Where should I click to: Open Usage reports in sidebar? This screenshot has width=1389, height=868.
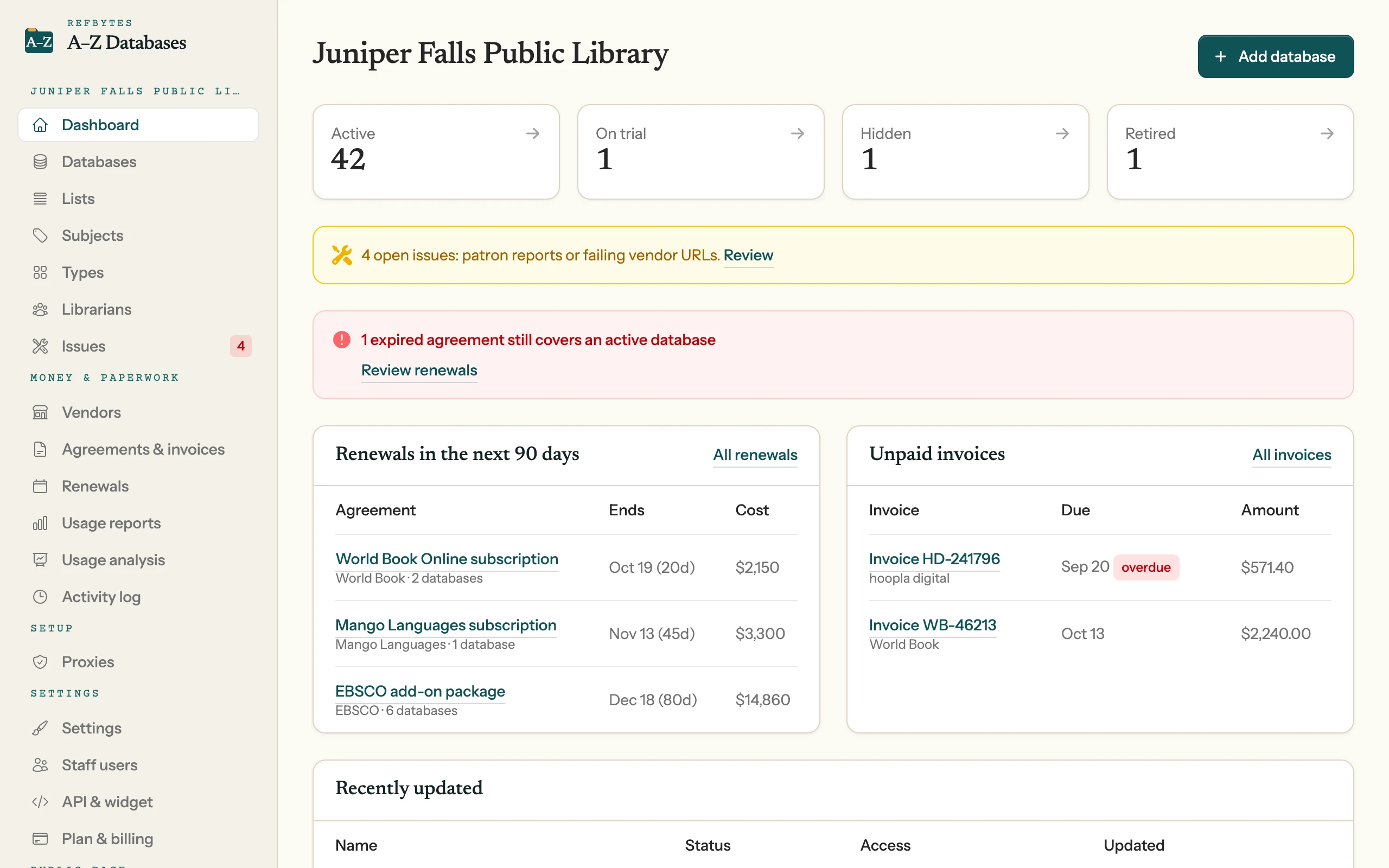click(138, 523)
